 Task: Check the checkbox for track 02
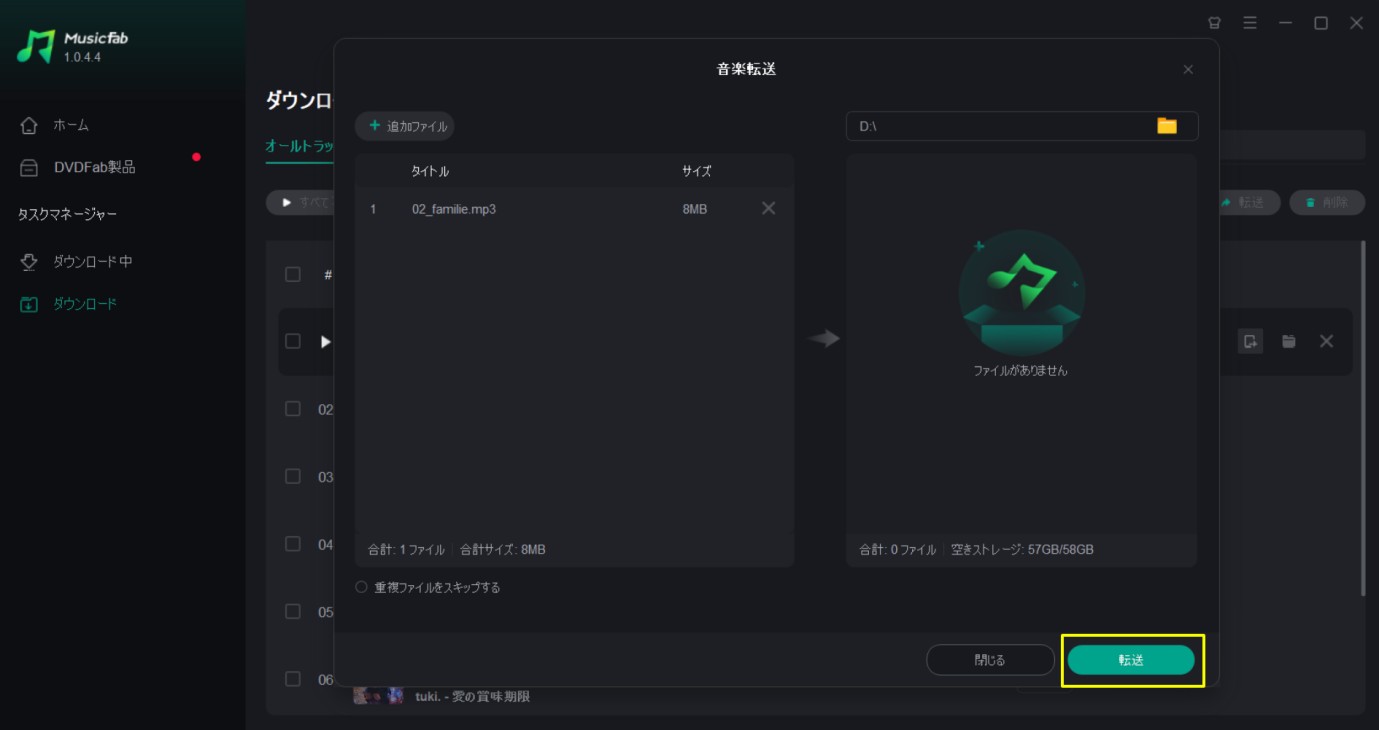point(293,408)
